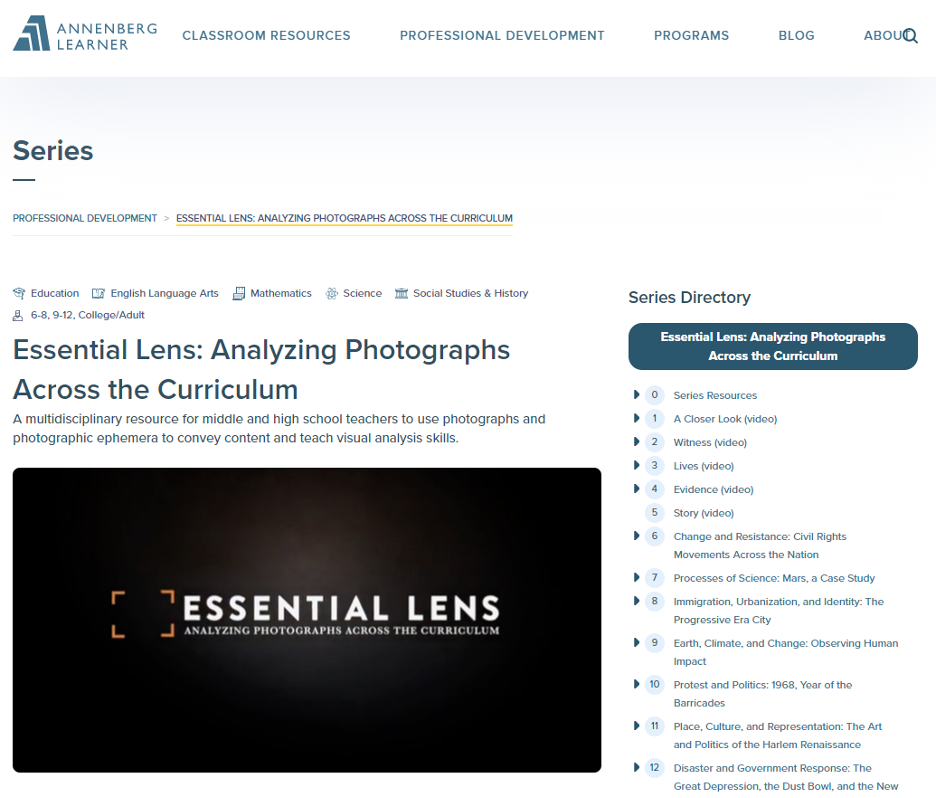Expand the Processes of Science arrow
Viewport: 936px width, 798px height.
coord(636,577)
